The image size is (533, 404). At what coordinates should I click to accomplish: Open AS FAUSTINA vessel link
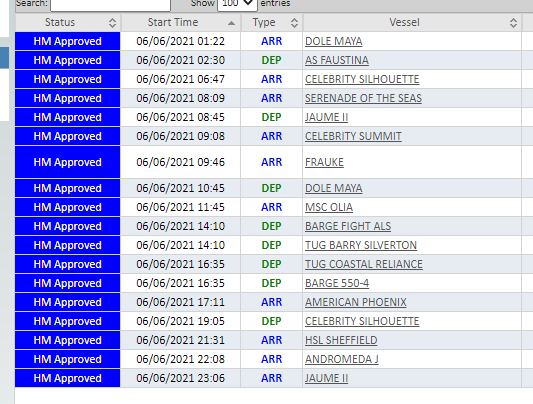point(337,60)
